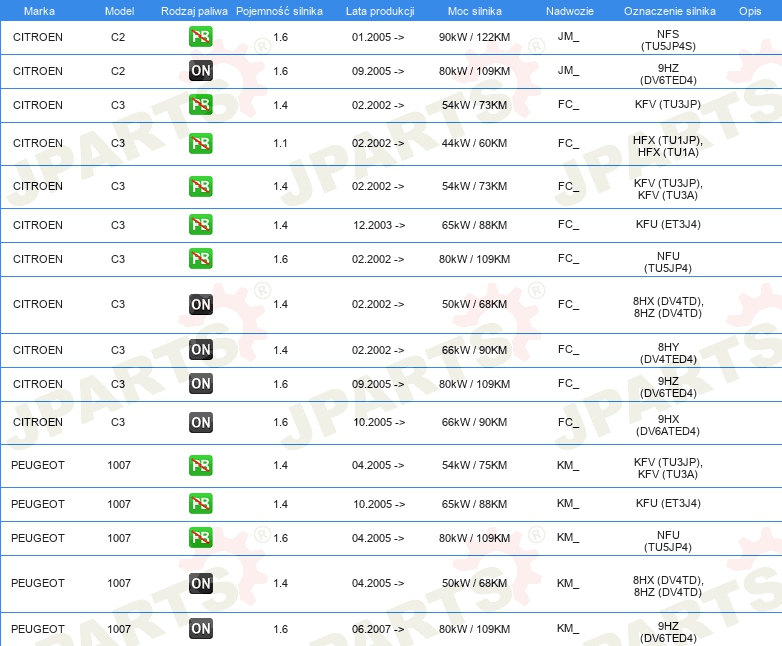Select capacity 1.1 cell
782x646 pixels.
(280, 143)
